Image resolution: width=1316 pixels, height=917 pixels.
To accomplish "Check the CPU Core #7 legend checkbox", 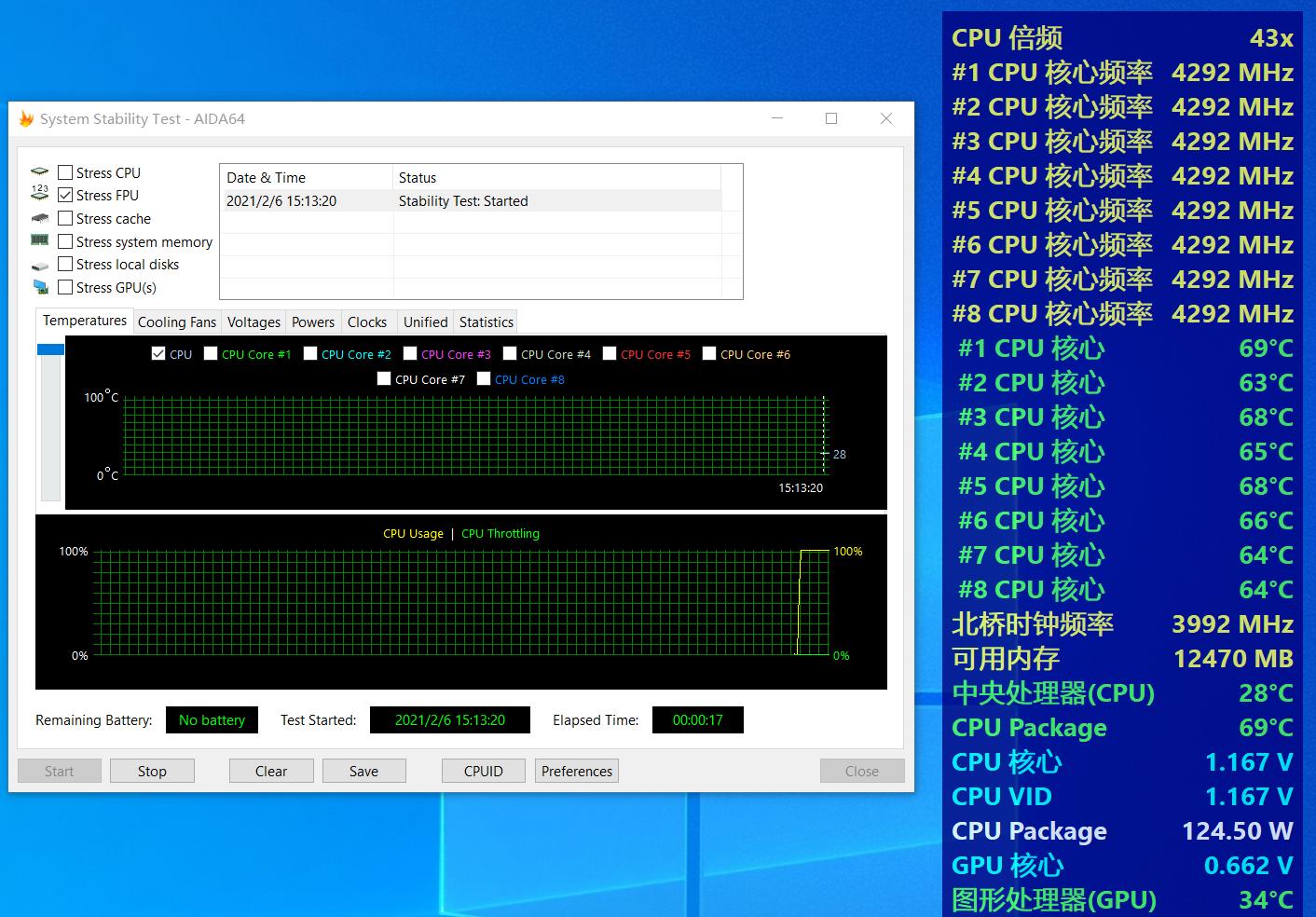I will coord(384,378).
